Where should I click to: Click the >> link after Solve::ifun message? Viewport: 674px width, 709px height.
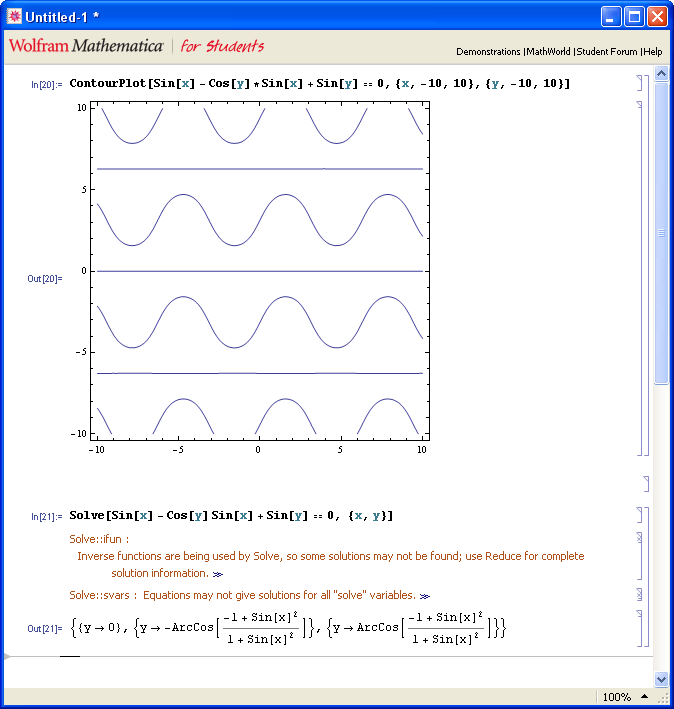pos(218,574)
